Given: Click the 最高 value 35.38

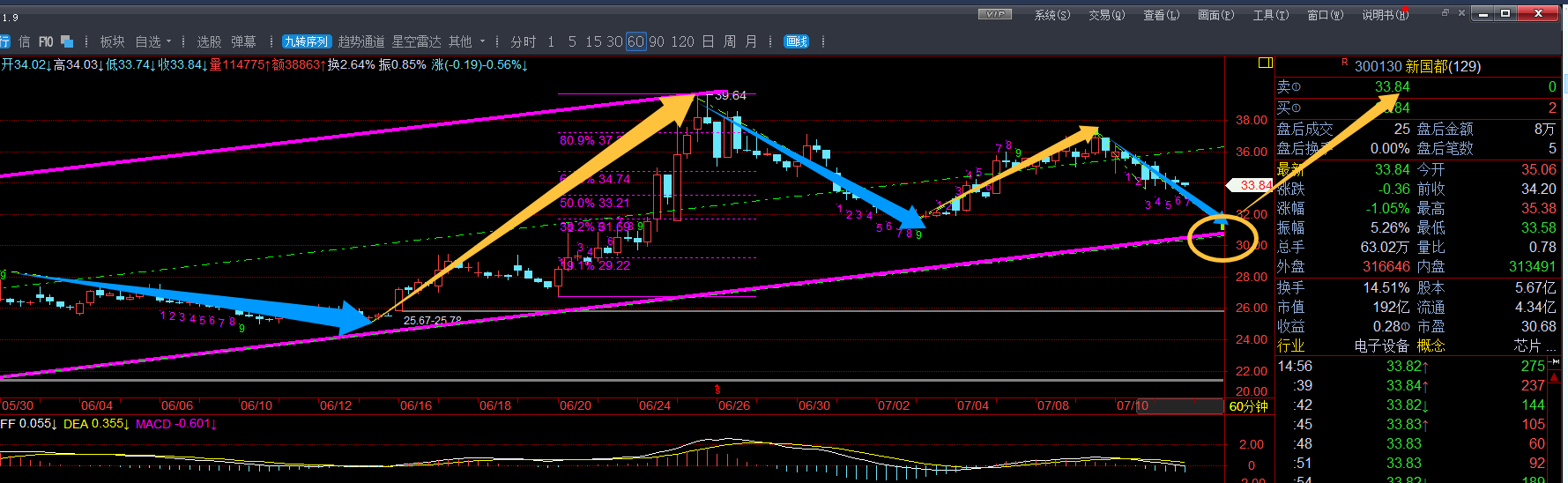Looking at the screenshot, I should (x=1539, y=208).
